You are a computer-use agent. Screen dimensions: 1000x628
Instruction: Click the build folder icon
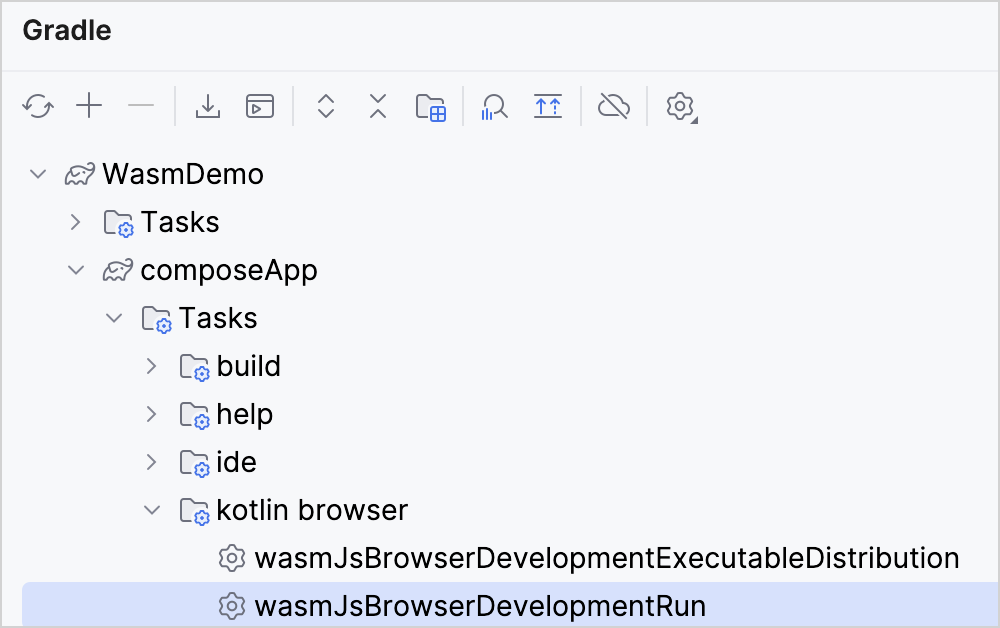[x=195, y=367]
